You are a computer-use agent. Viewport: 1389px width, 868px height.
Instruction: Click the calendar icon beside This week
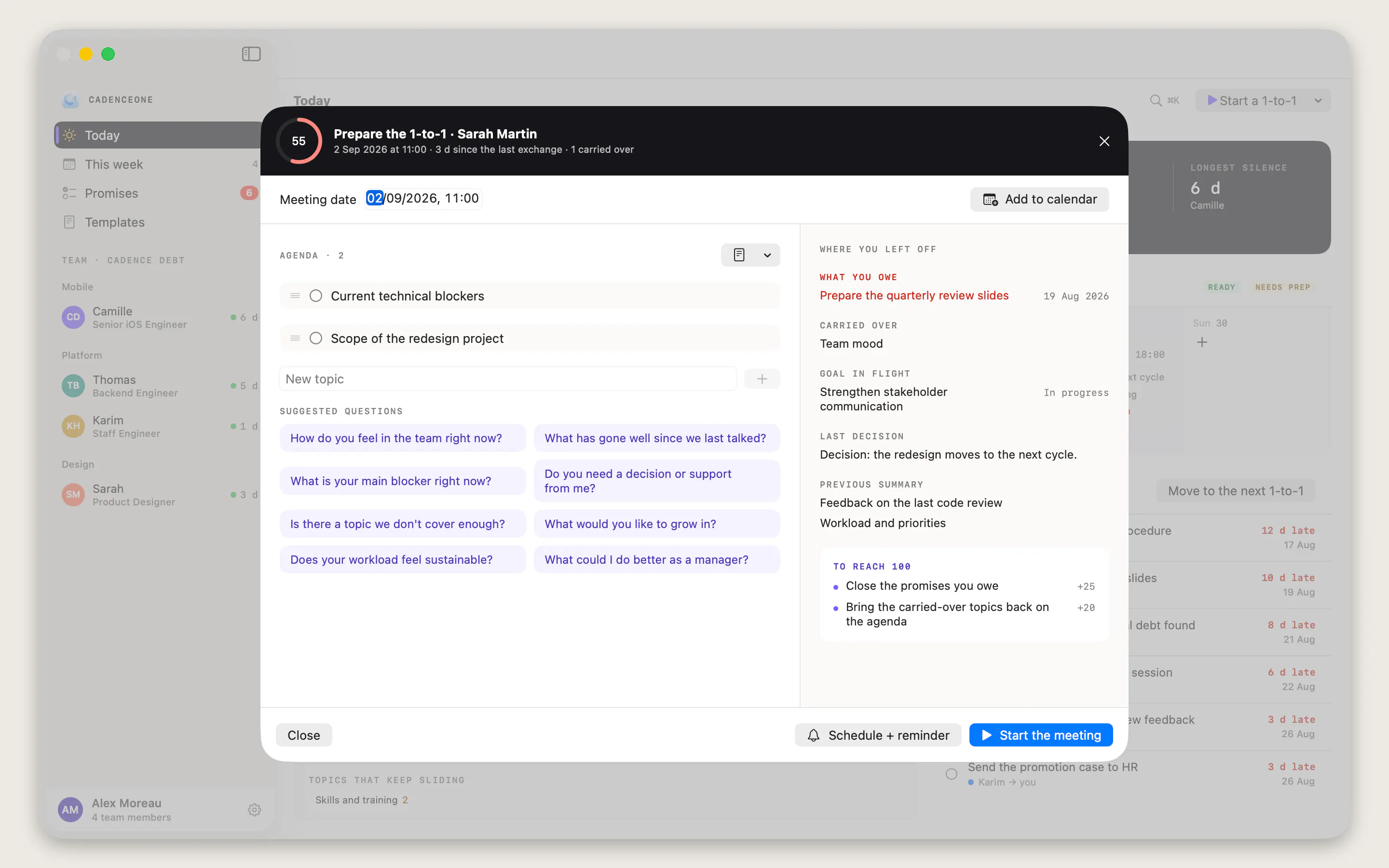[69, 164]
